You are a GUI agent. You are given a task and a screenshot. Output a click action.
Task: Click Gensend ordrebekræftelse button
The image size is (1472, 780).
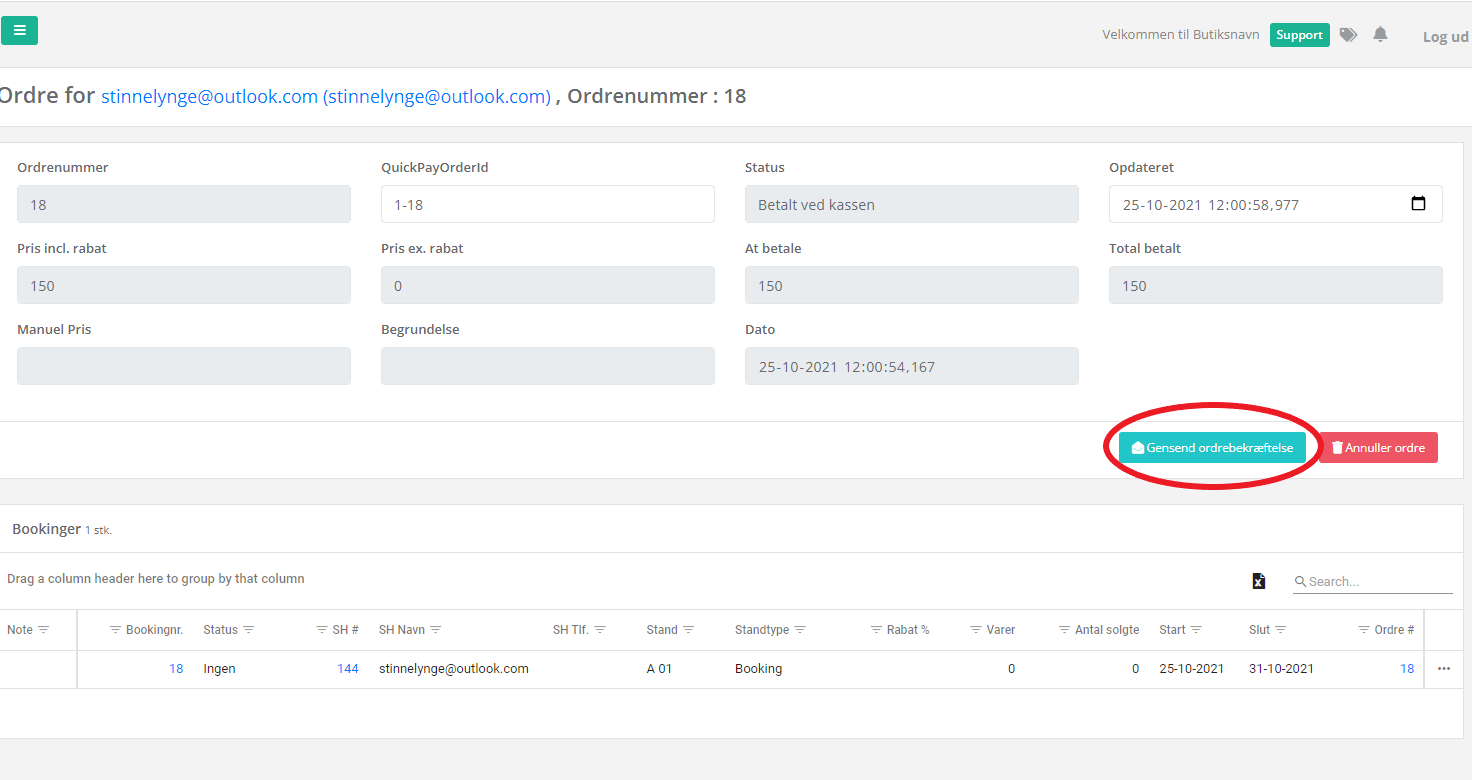point(1212,448)
